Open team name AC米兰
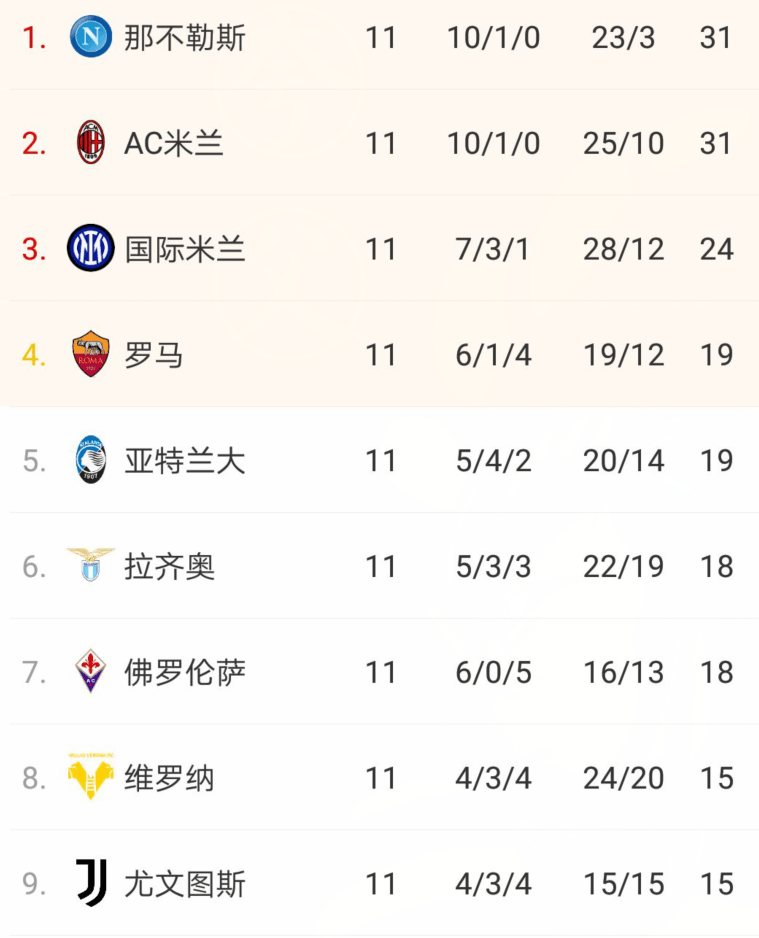This screenshot has width=759, height=938. point(173,144)
